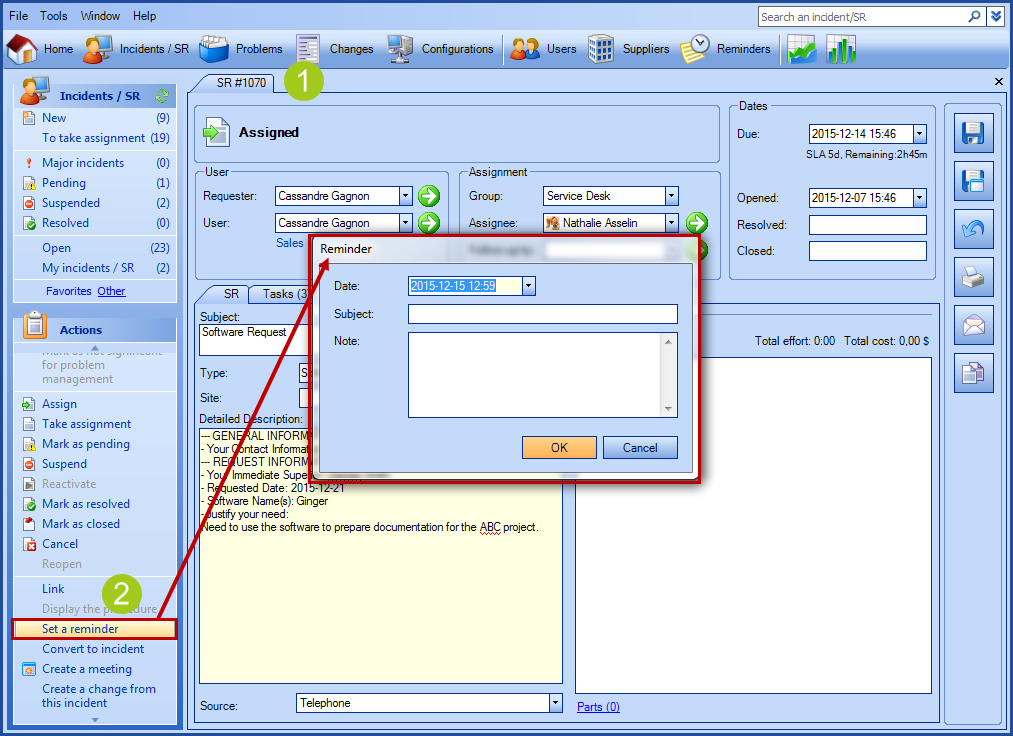Click the Subject field in the Reminder dialog
Viewport: 1013px width, 736px height.
pyautogui.click(x=541, y=315)
